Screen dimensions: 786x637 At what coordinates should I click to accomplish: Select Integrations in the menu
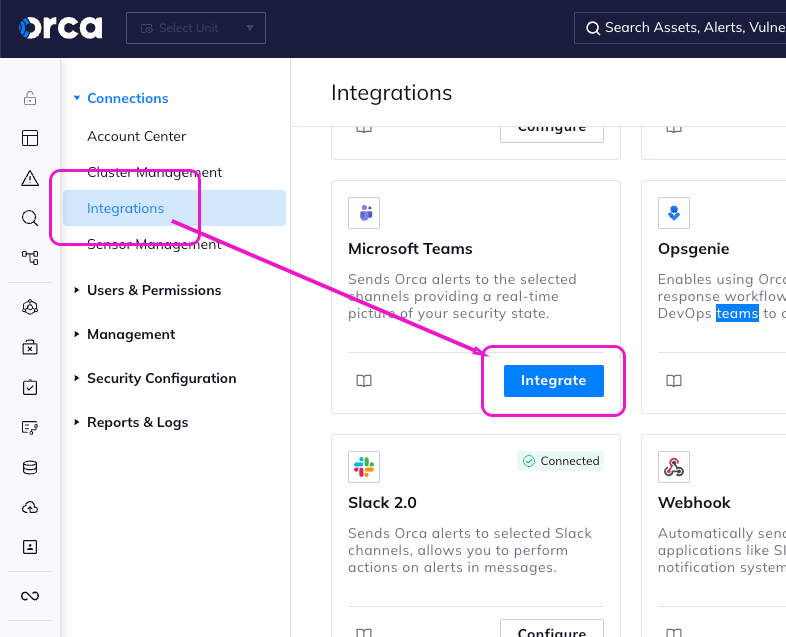coord(174,208)
